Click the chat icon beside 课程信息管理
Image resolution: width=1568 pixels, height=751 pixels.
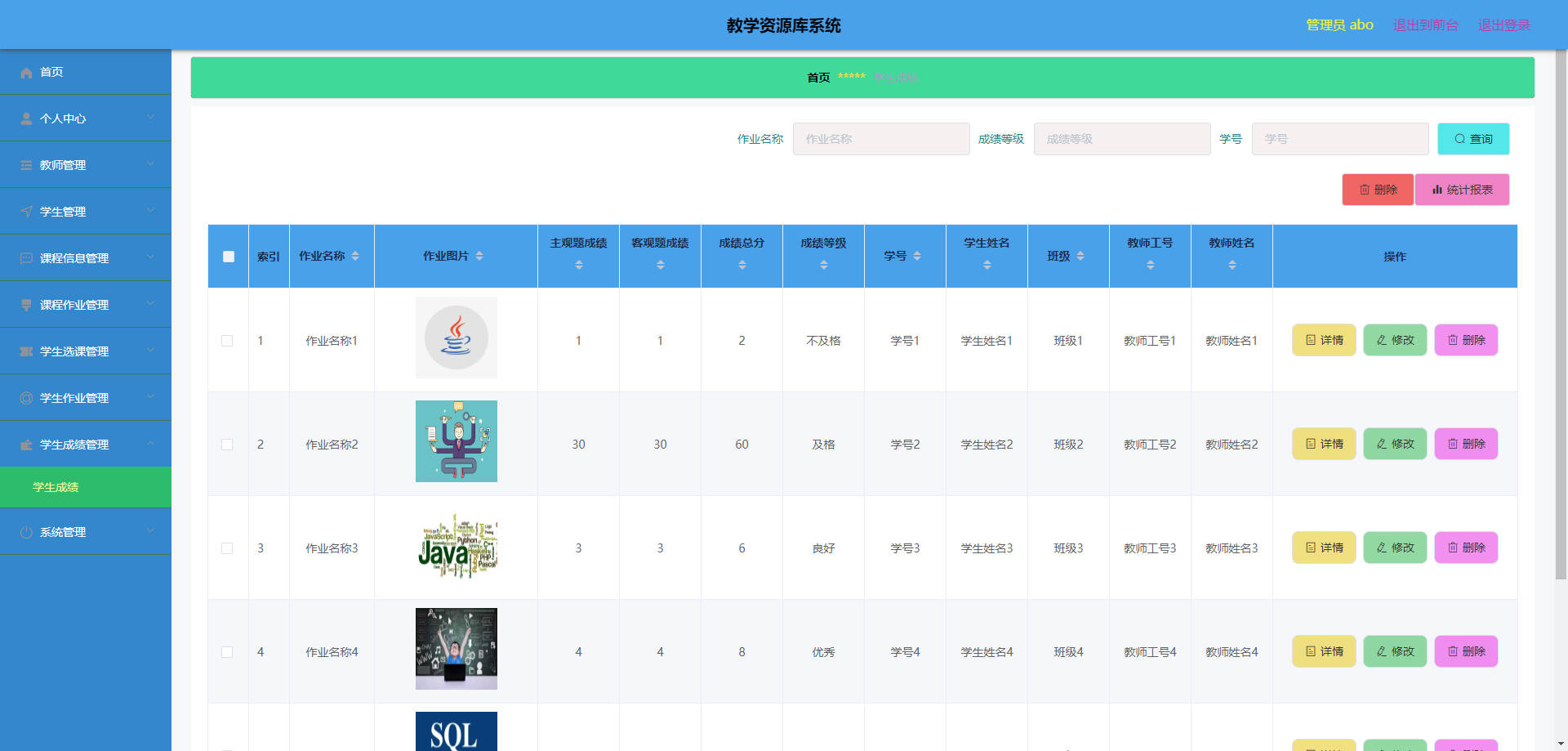click(26, 259)
